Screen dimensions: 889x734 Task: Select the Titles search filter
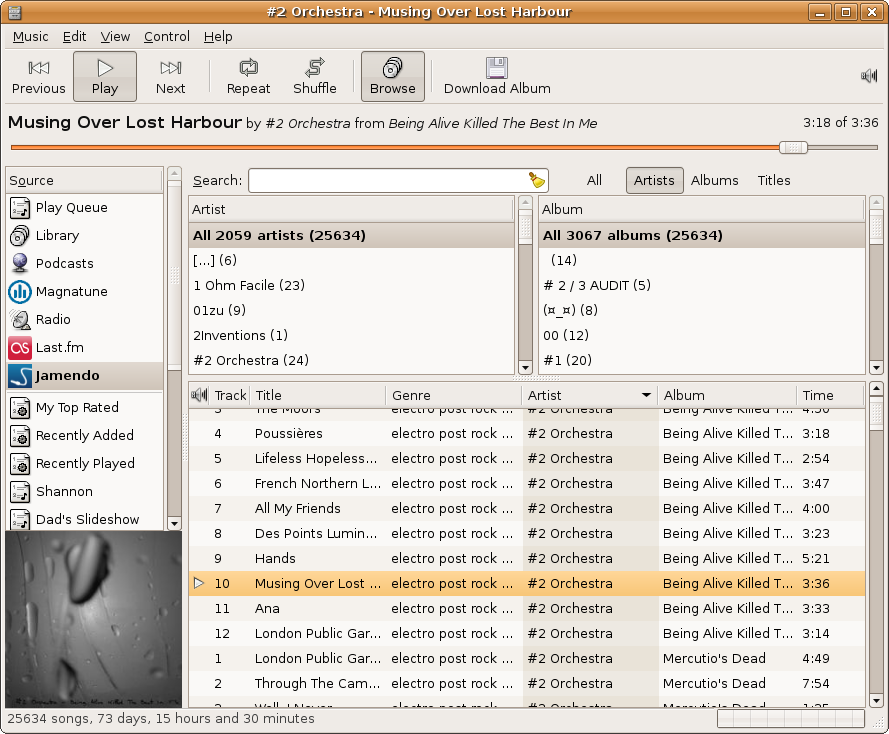pos(774,181)
